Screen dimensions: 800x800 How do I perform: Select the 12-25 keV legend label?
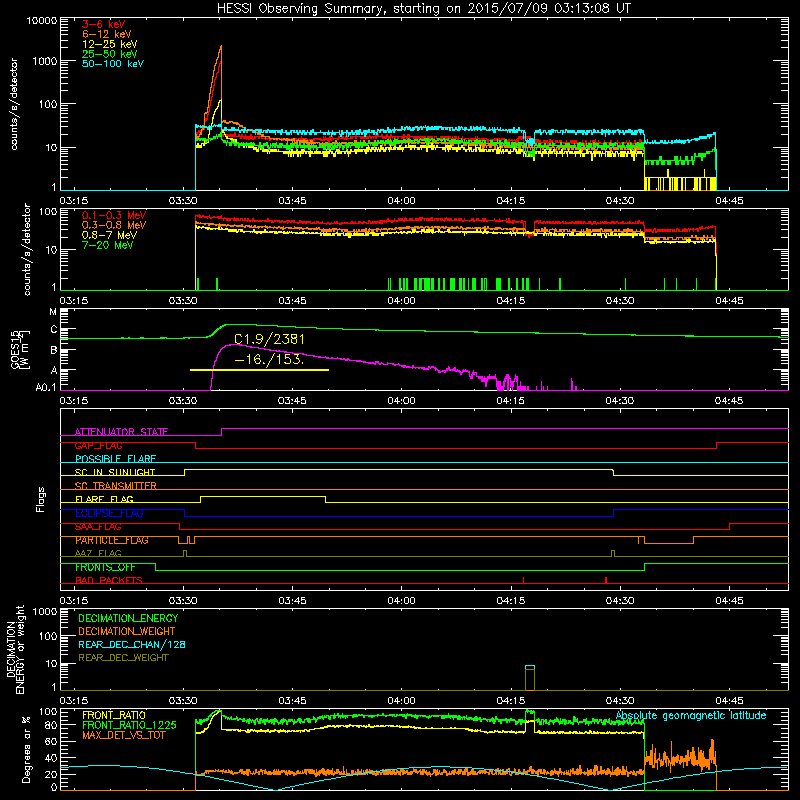pos(110,44)
